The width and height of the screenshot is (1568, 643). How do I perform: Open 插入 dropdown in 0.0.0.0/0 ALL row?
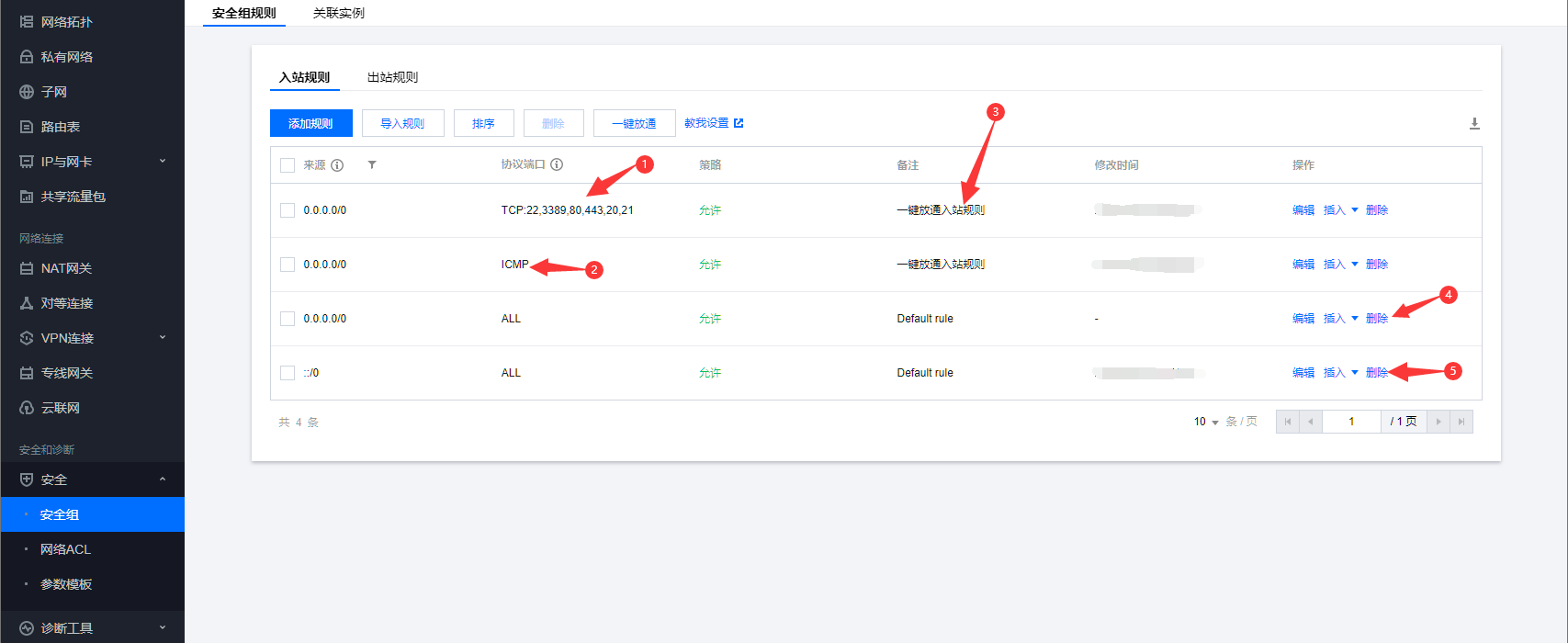1340,319
